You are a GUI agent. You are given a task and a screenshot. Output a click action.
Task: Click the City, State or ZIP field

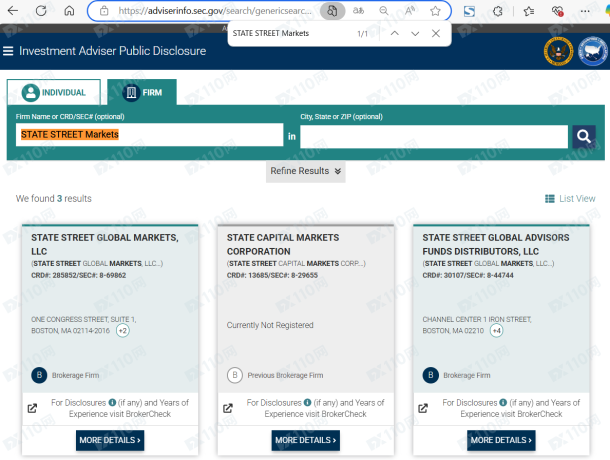[x=434, y=136]
